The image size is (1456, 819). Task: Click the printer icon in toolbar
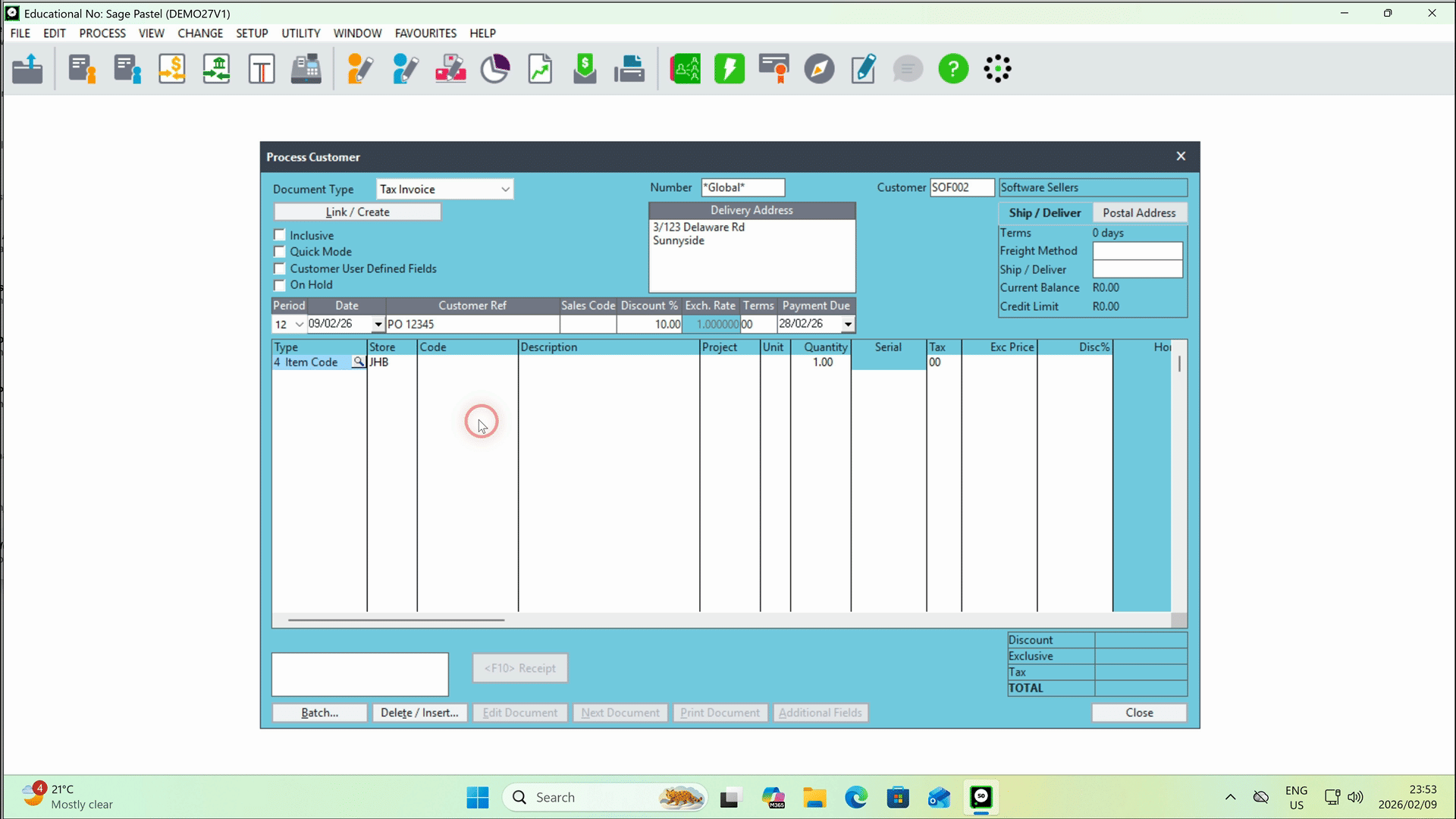tap(629, 69)
